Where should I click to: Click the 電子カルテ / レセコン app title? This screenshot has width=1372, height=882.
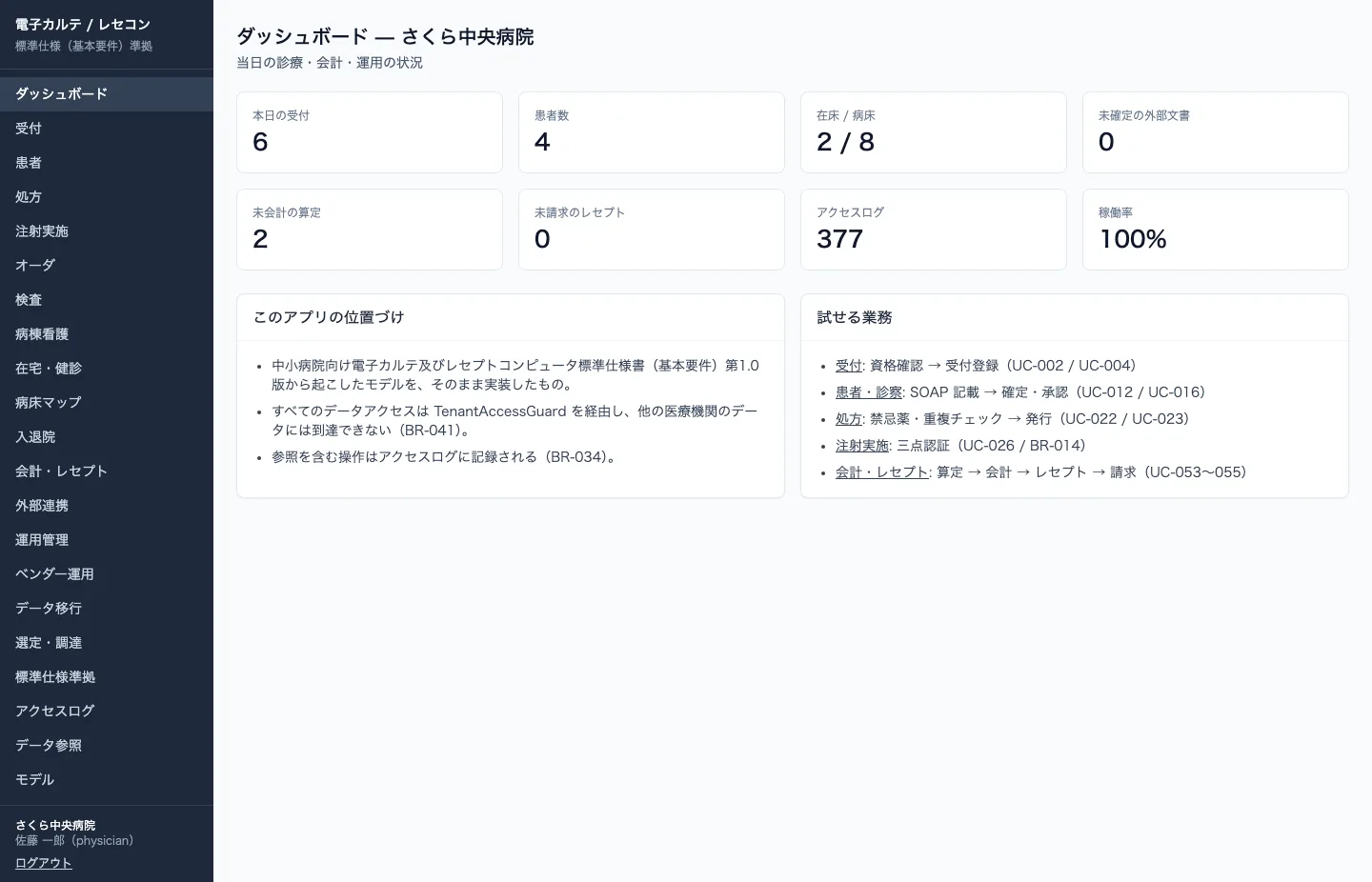[x=83, y=25]
